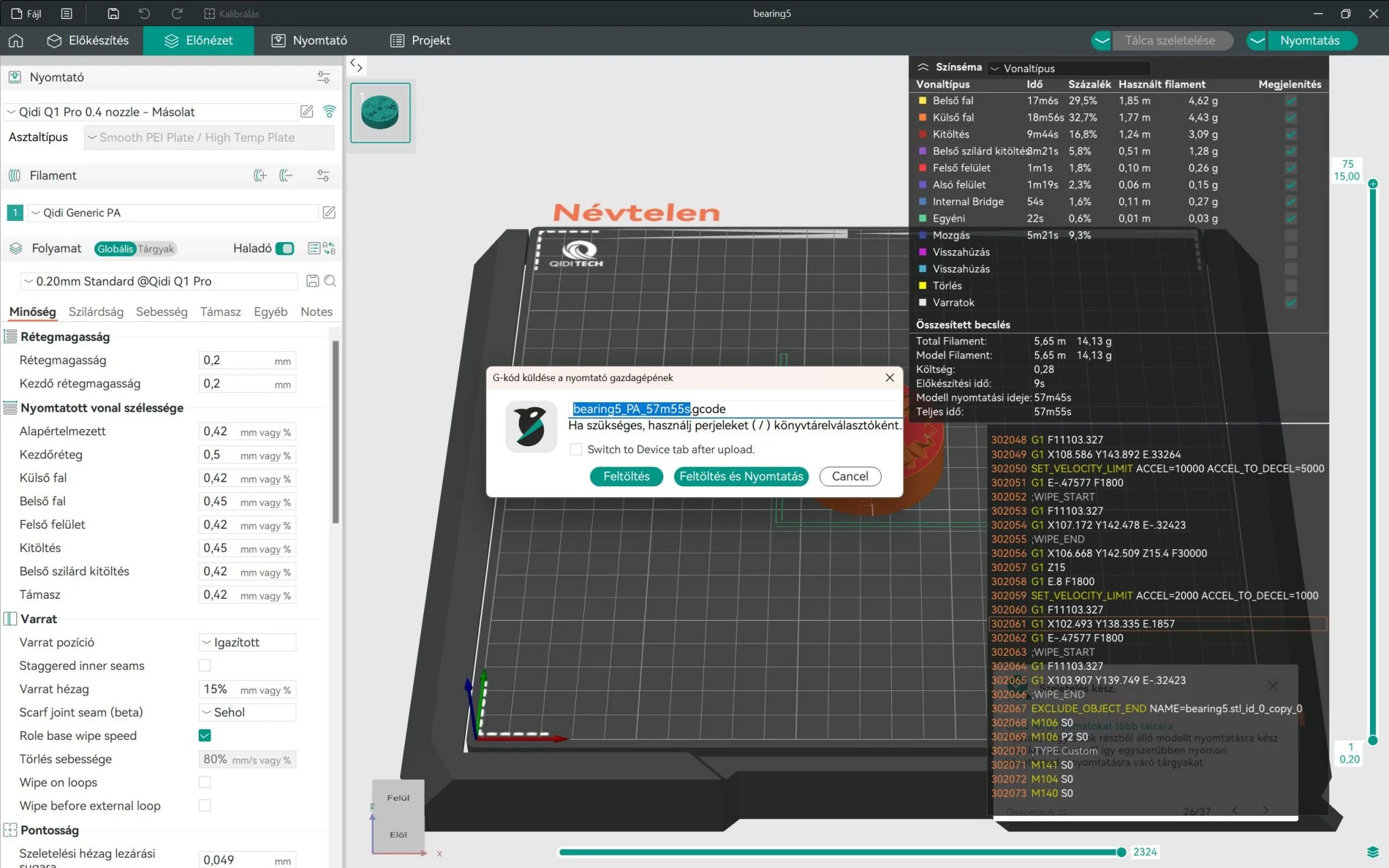Open the home icon in the top bar
Screen dimensions: 1389x868
point(16,41)
